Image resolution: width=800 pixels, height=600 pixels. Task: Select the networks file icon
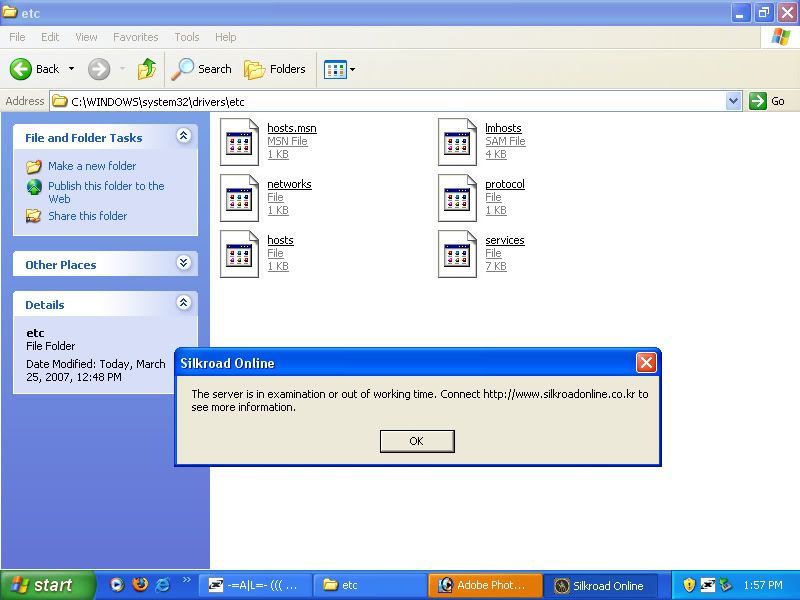coord(239,198)
